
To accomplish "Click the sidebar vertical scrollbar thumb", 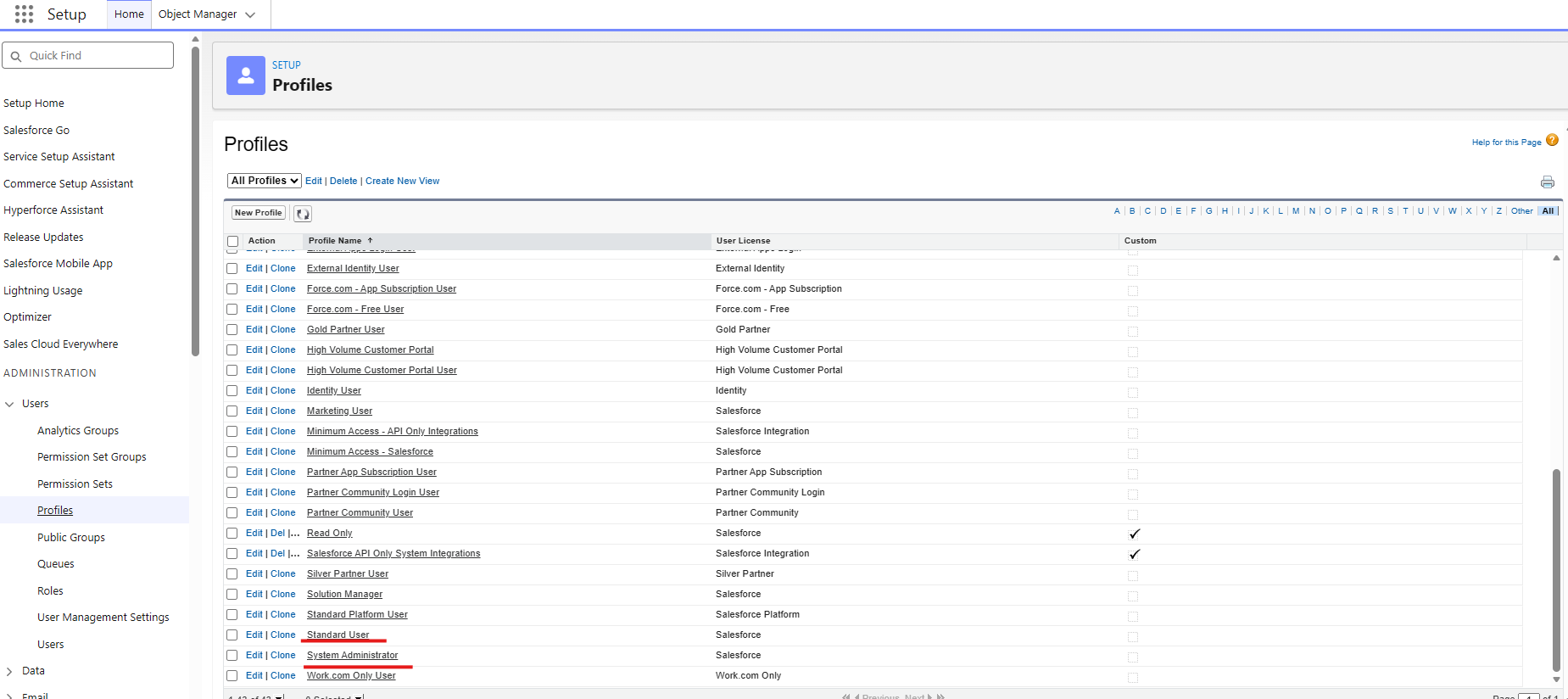I will [195, 201].
